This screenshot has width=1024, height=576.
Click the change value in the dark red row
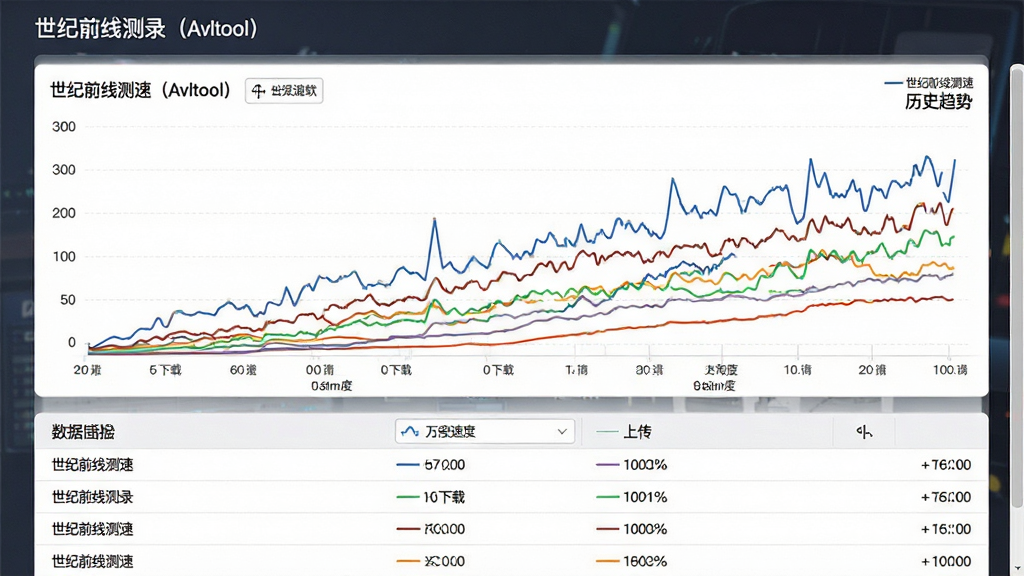(946, 529)
